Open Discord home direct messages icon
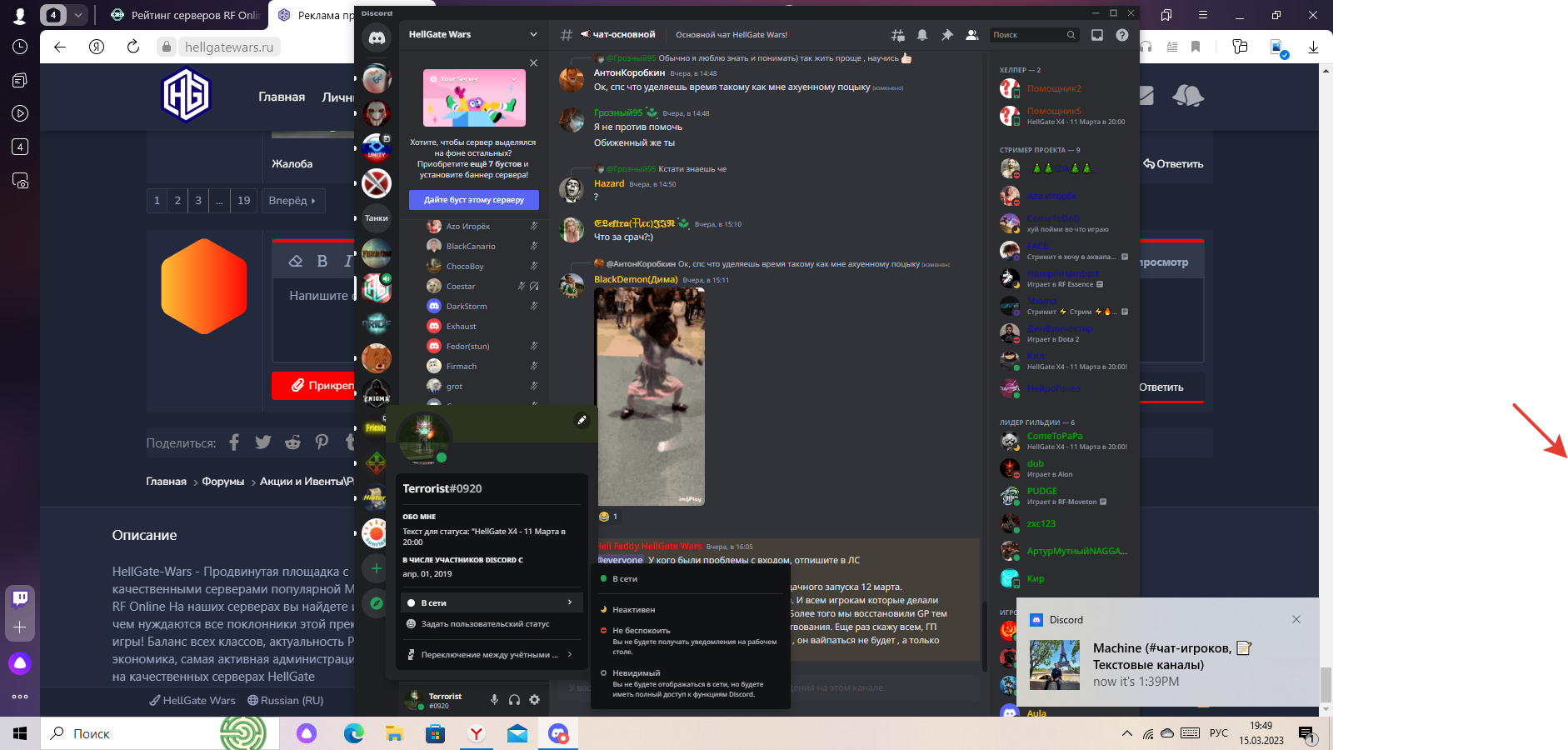This screenshot has height=750, width=1568. [377, 37]
